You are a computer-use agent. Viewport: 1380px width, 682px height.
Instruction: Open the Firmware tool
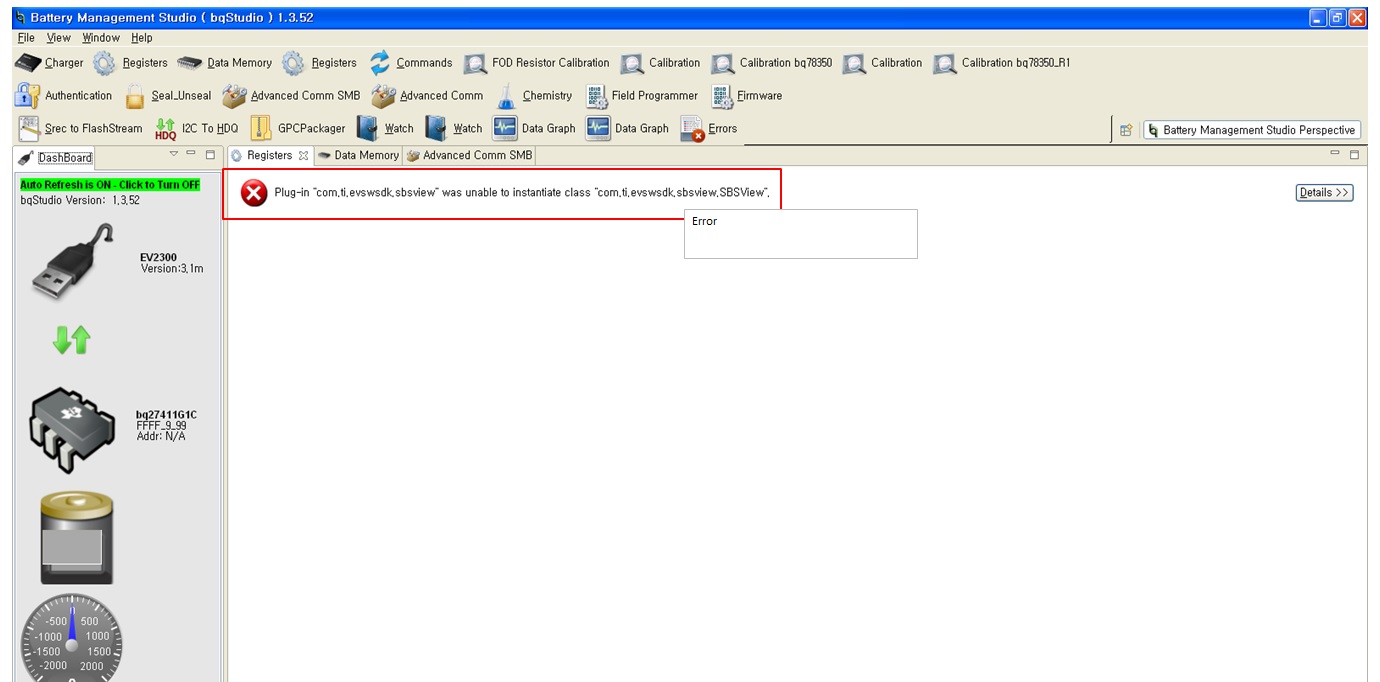(747, 96)
